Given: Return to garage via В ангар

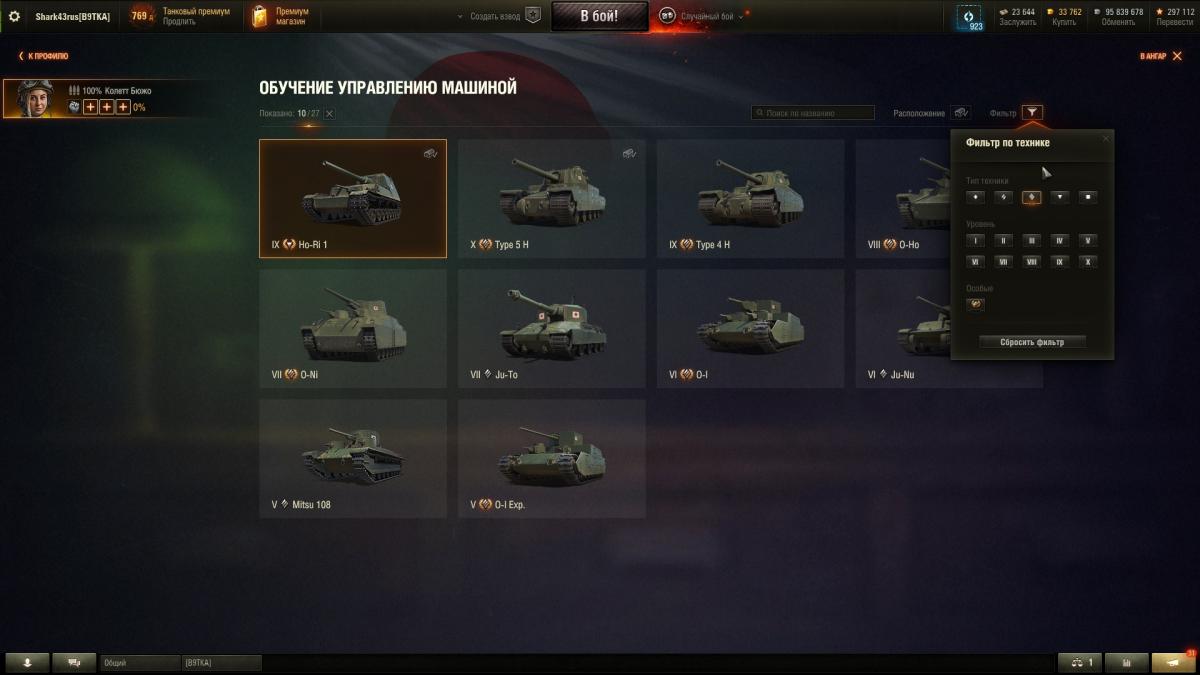Looking at the screenshot, I should click(1158, 56).
